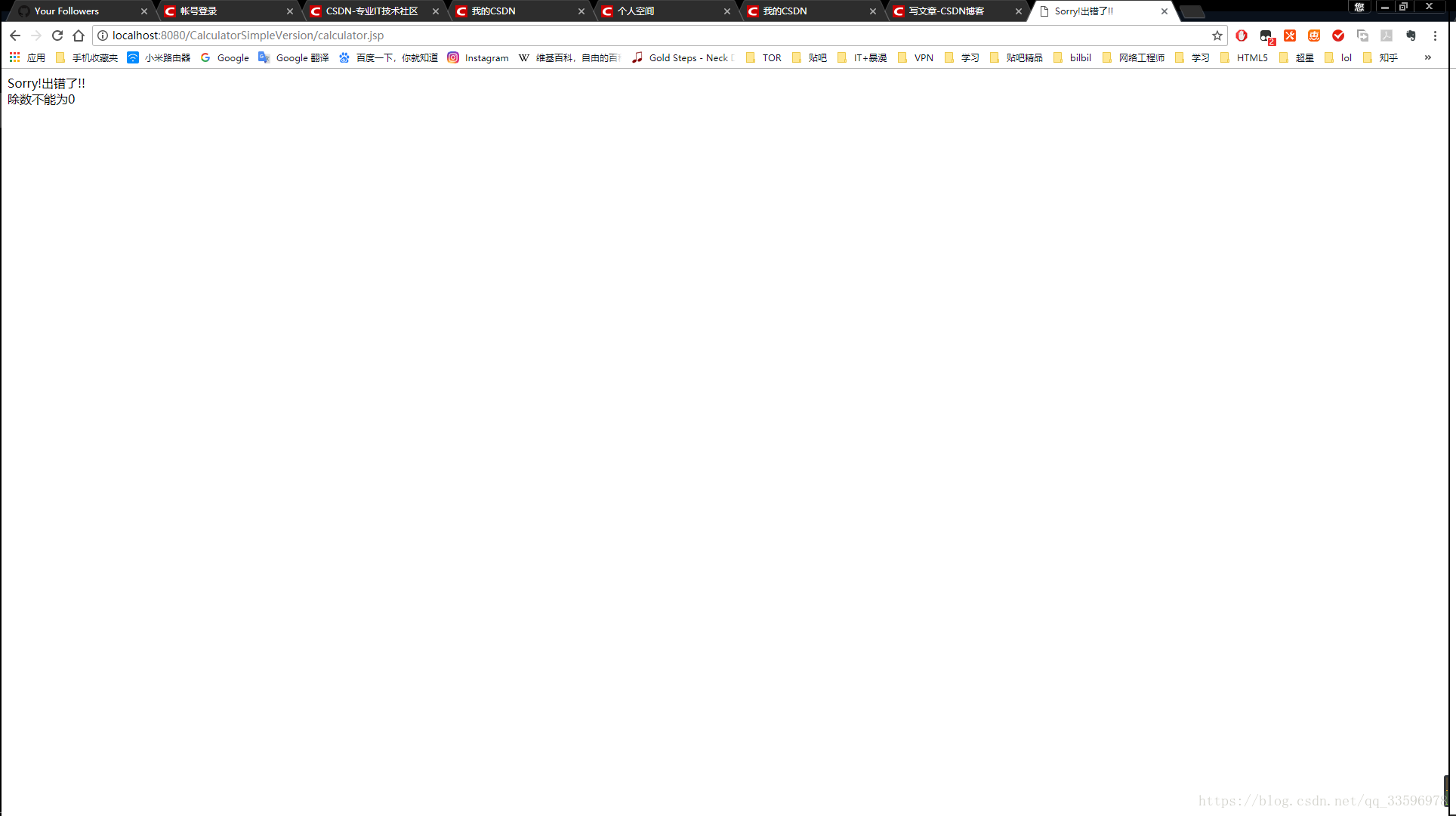The image size is (1456, 816).
Task: Open the extension with red badge 2
Action: click(1266, 36)
